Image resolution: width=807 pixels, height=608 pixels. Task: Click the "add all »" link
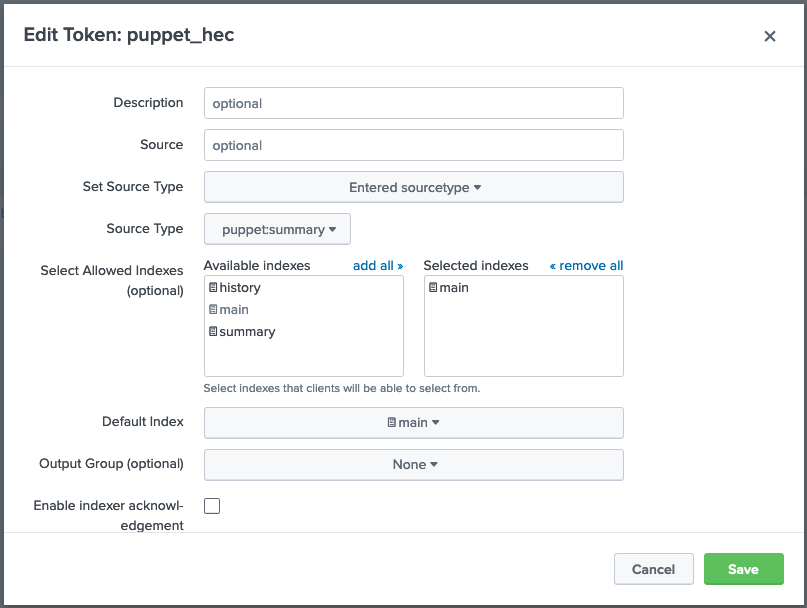pyautogui.click(x=378, y=265)
